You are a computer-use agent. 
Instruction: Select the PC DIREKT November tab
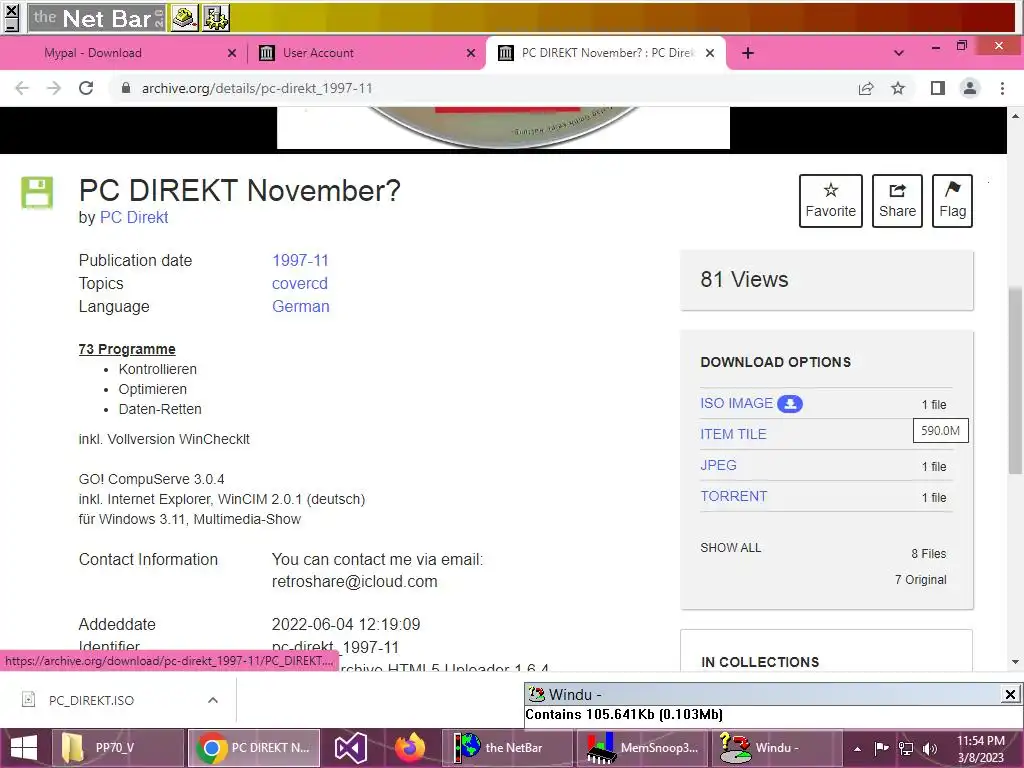(606, 53)
